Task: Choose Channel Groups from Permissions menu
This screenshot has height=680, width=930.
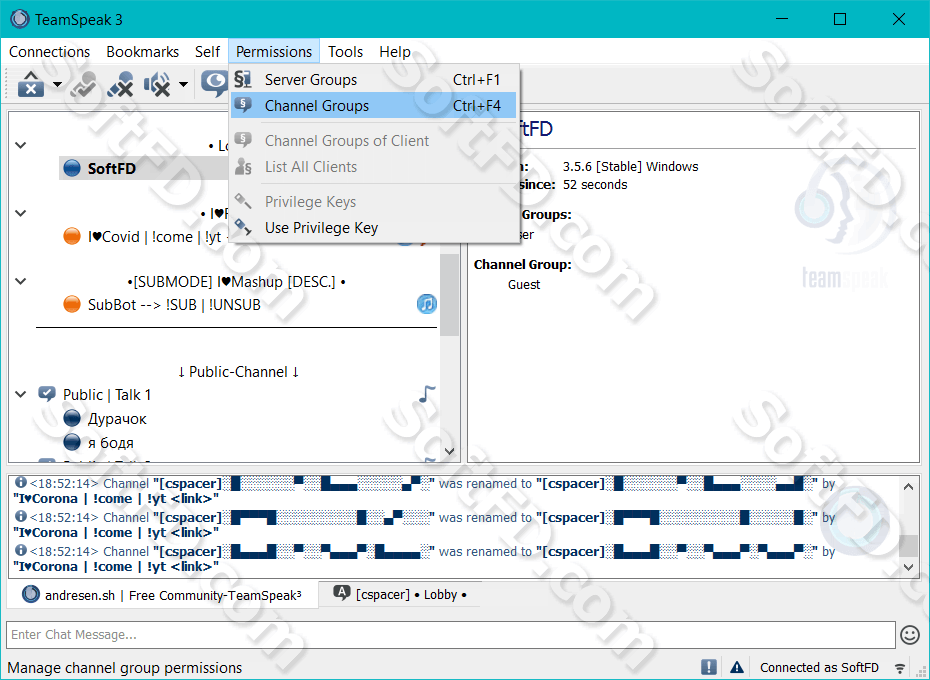Action: point(374,106)
